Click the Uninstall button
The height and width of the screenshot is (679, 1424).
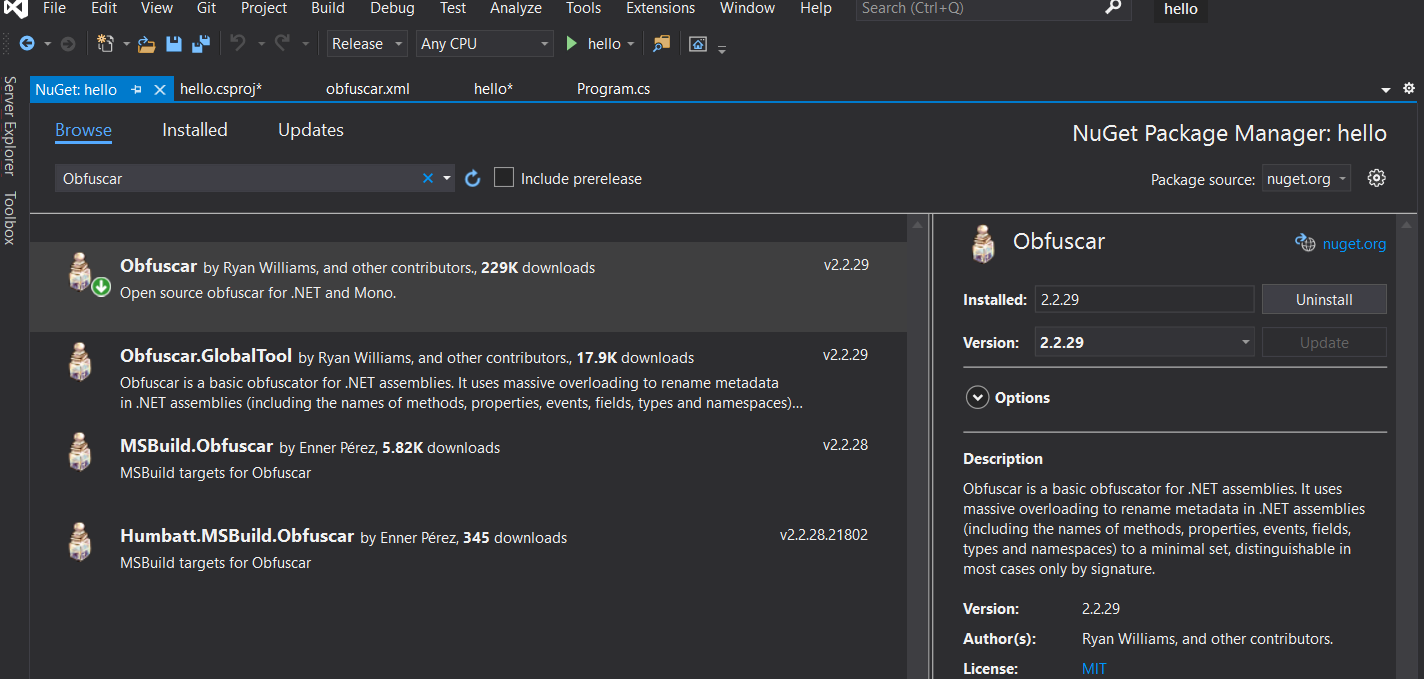[x=1324, y=299]
